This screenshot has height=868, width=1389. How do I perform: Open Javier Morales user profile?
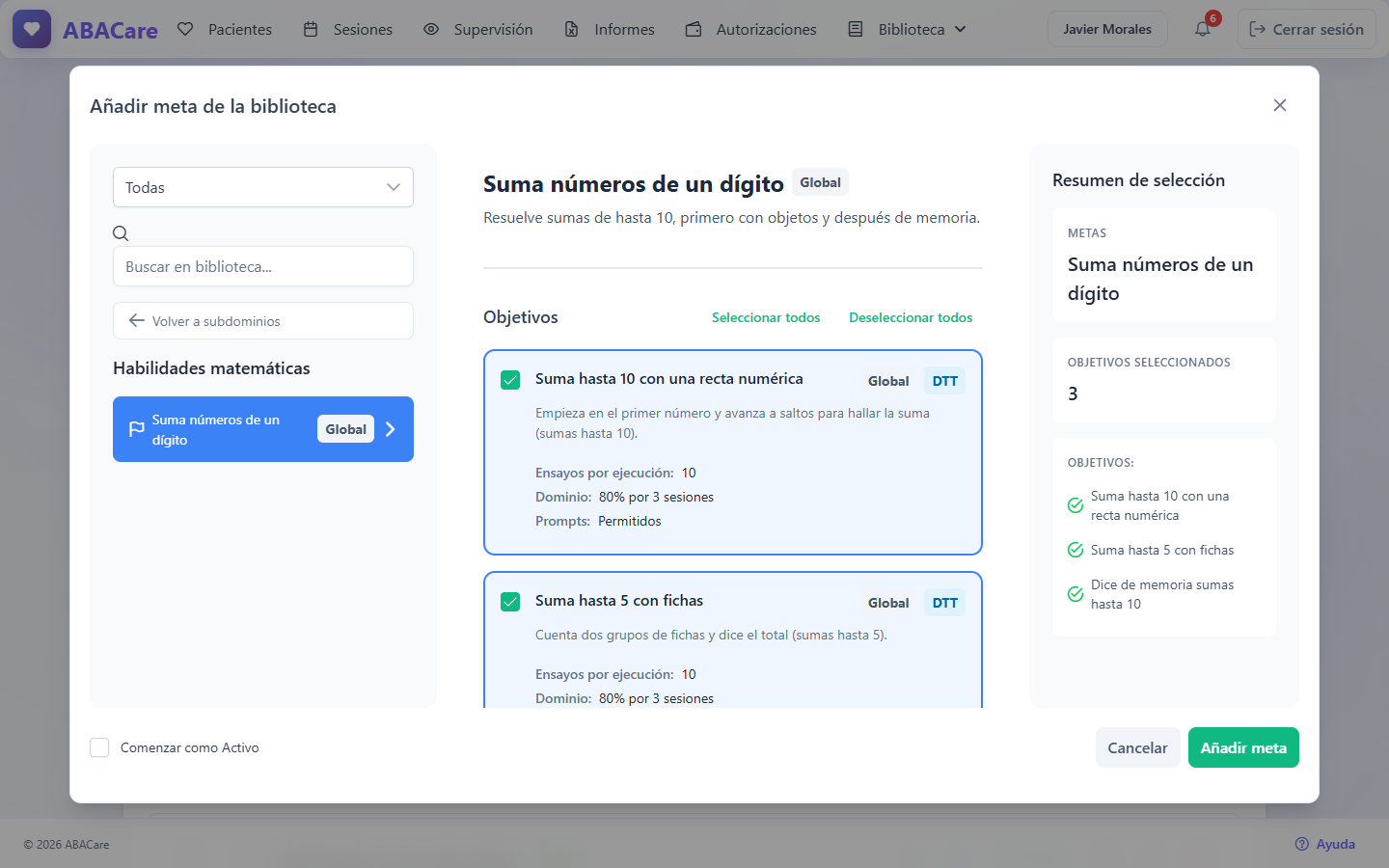[1107, 29]
